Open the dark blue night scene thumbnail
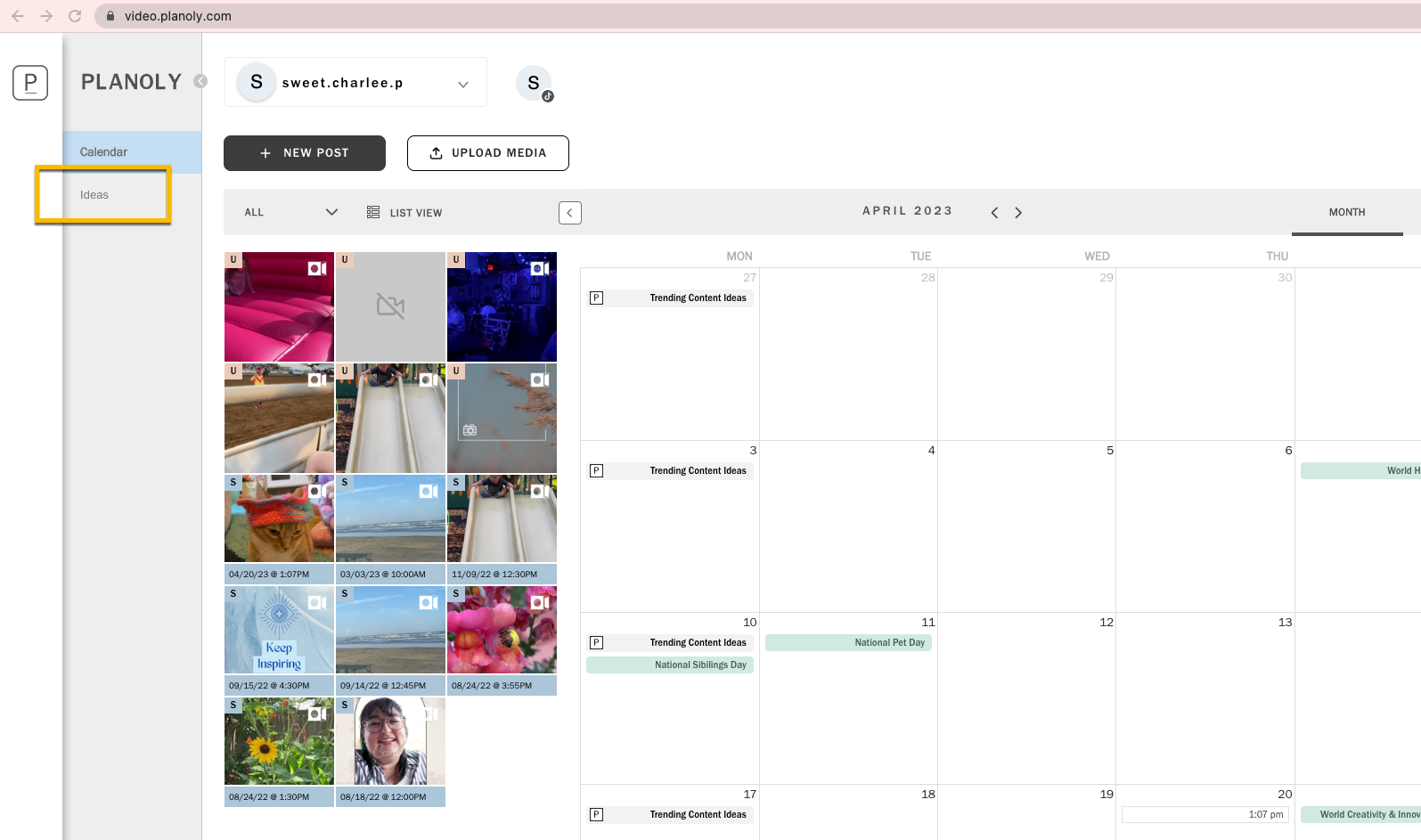Viewport: 1421px width, 840px height. [x=502, y=306]
